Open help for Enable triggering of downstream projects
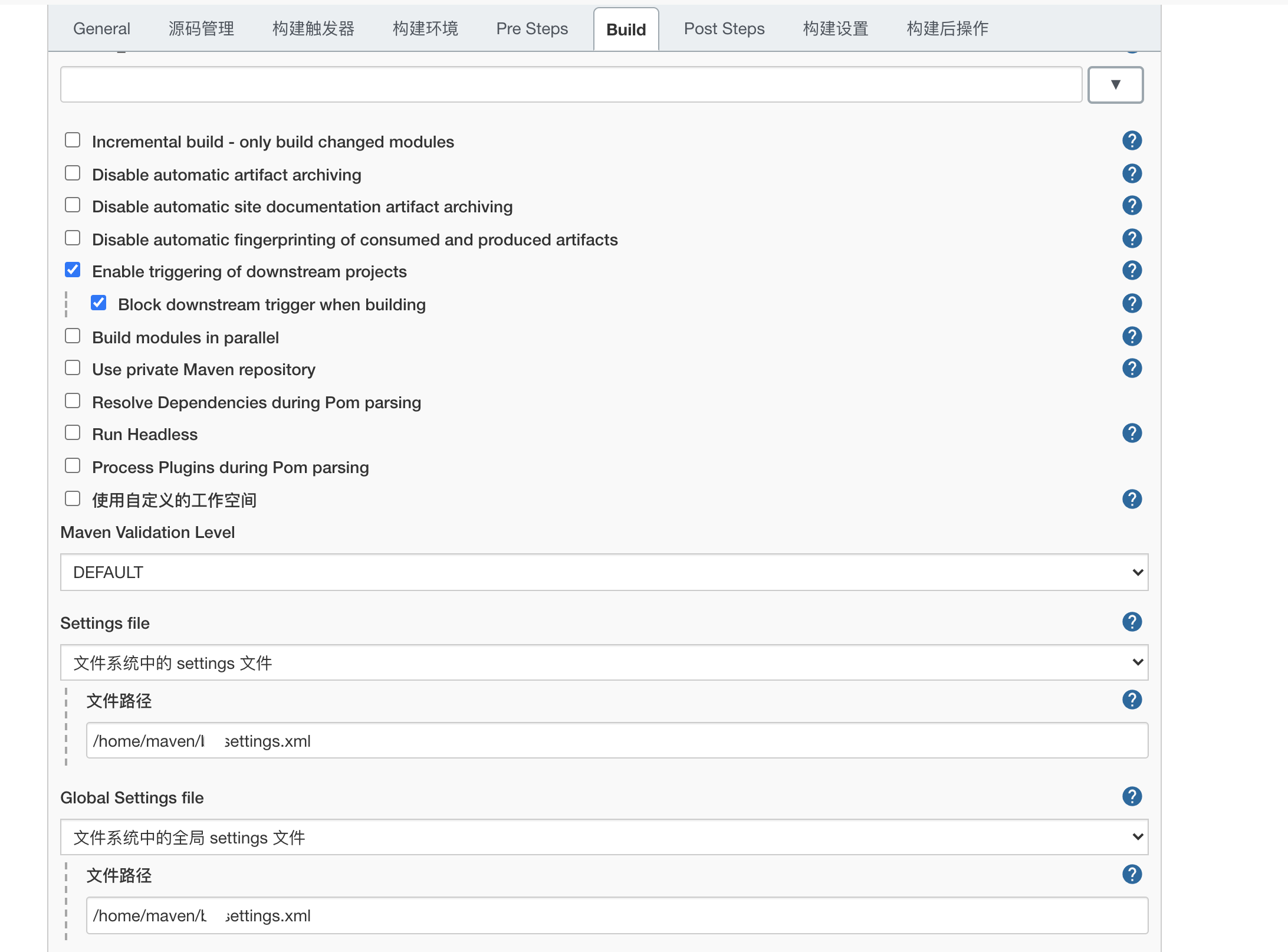The image size is (1288, 952). click(1132, 270)
